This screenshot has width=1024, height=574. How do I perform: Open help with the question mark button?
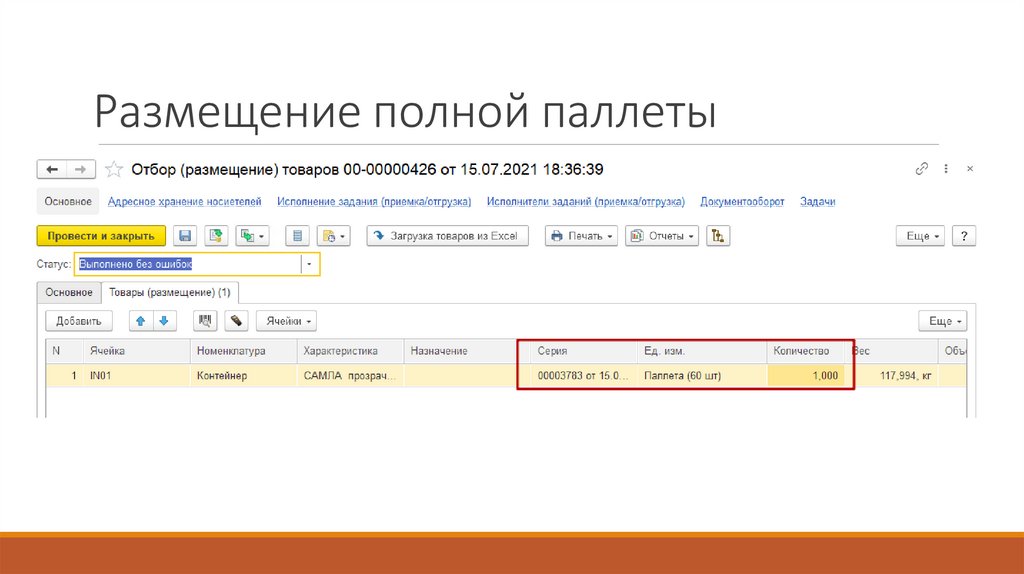(x=964, y=236)
